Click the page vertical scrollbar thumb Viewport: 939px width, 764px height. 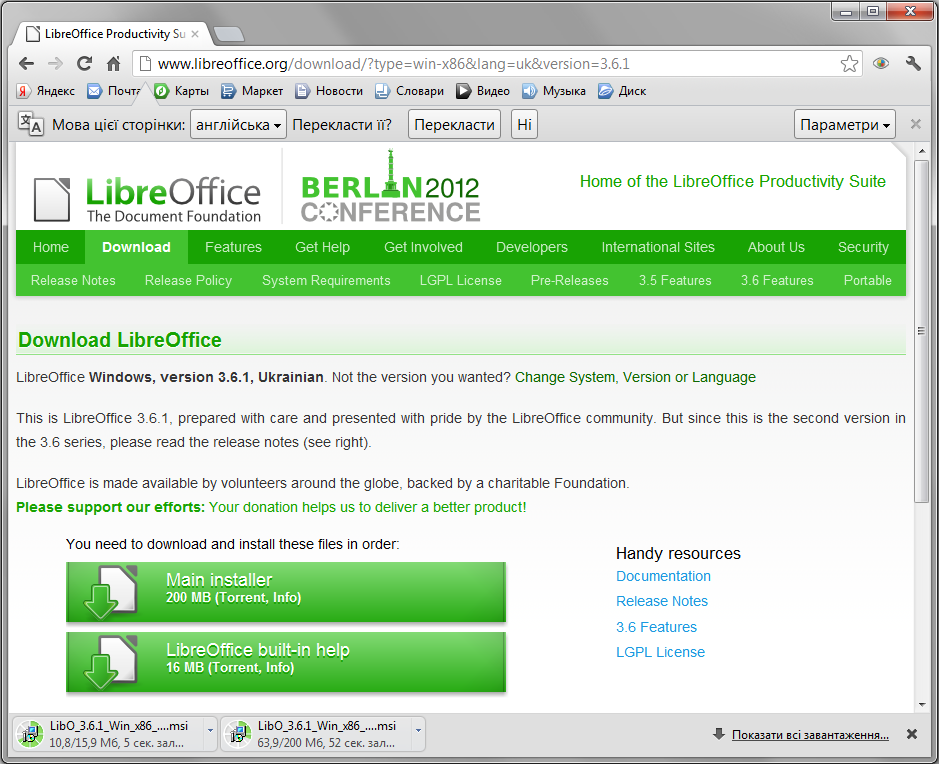tap(921, 331)
